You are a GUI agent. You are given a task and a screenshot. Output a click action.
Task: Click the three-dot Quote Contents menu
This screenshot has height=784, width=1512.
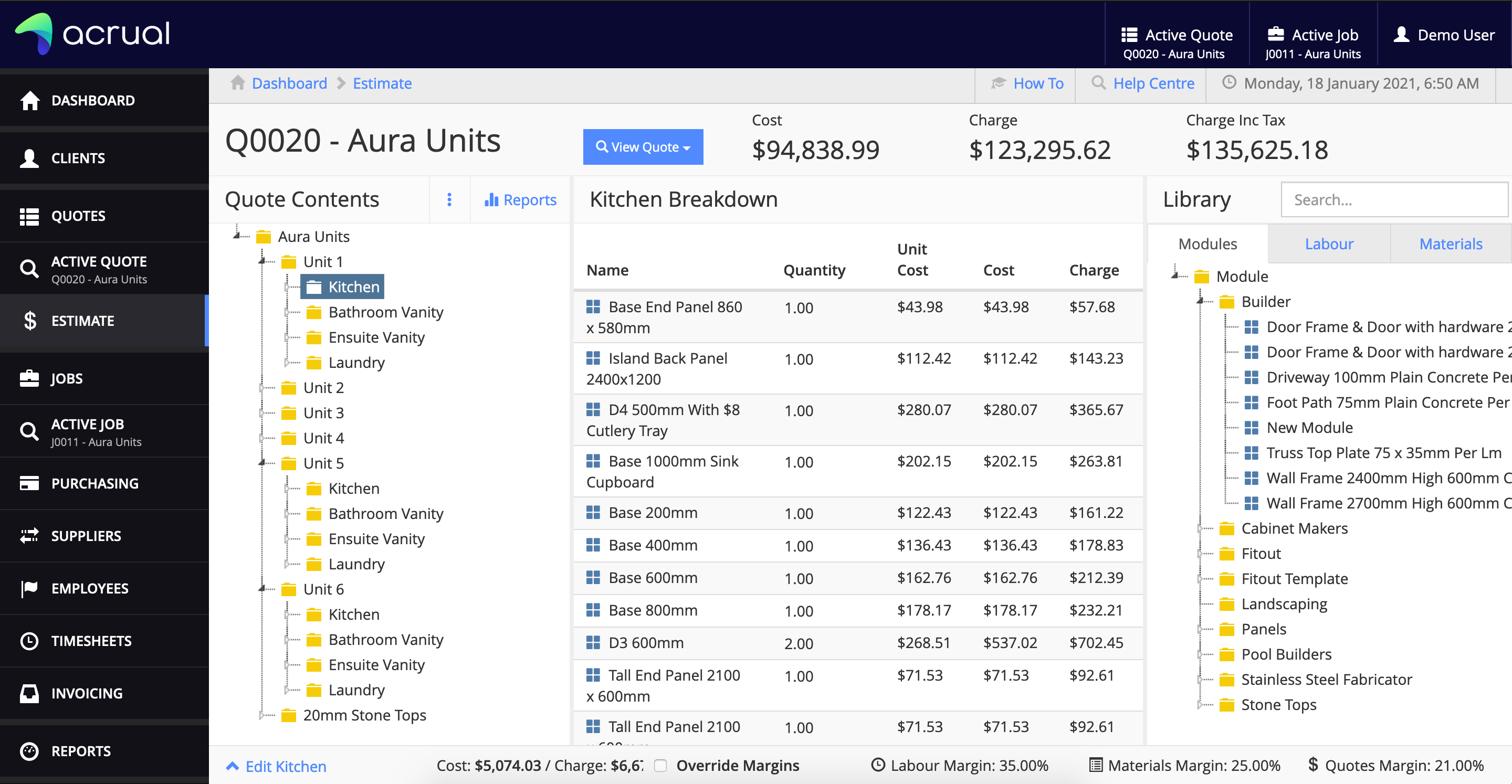[x=449, y=199]
